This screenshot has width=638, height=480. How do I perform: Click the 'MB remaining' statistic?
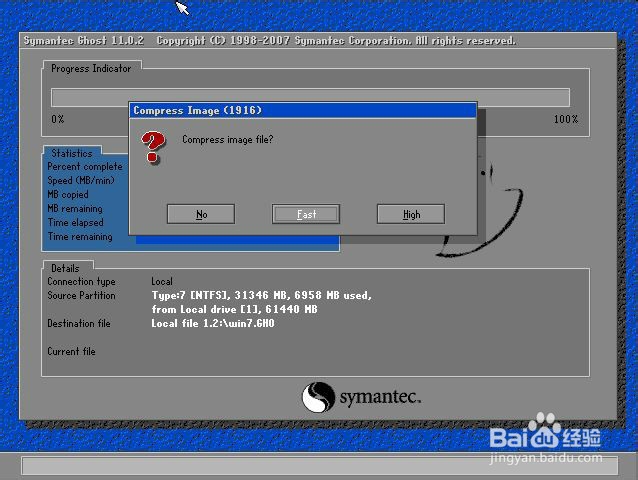tap(75, 208)
